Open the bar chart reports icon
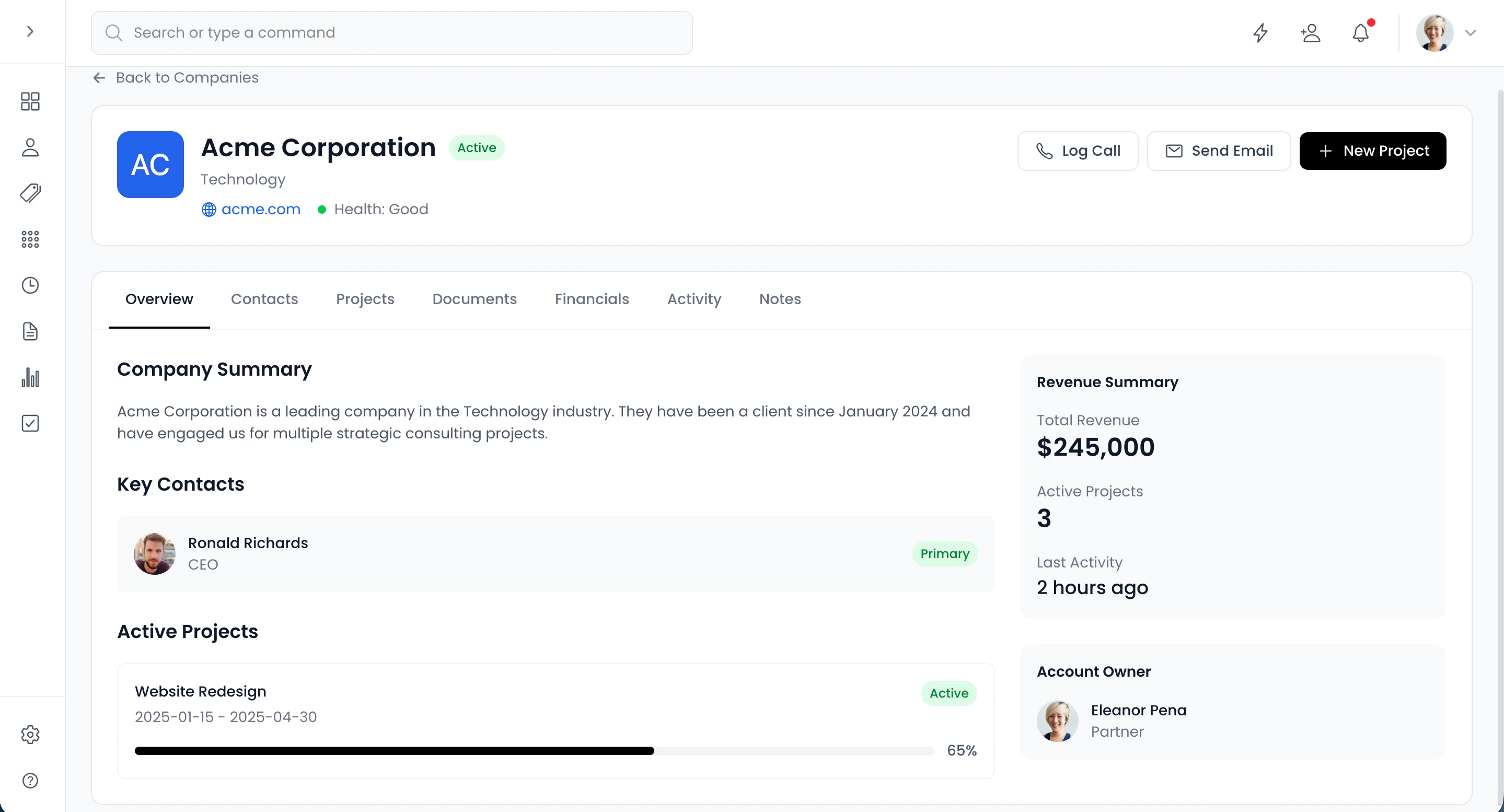The width and height of the screenshot is (1504, 812). (x=30, y=378)
